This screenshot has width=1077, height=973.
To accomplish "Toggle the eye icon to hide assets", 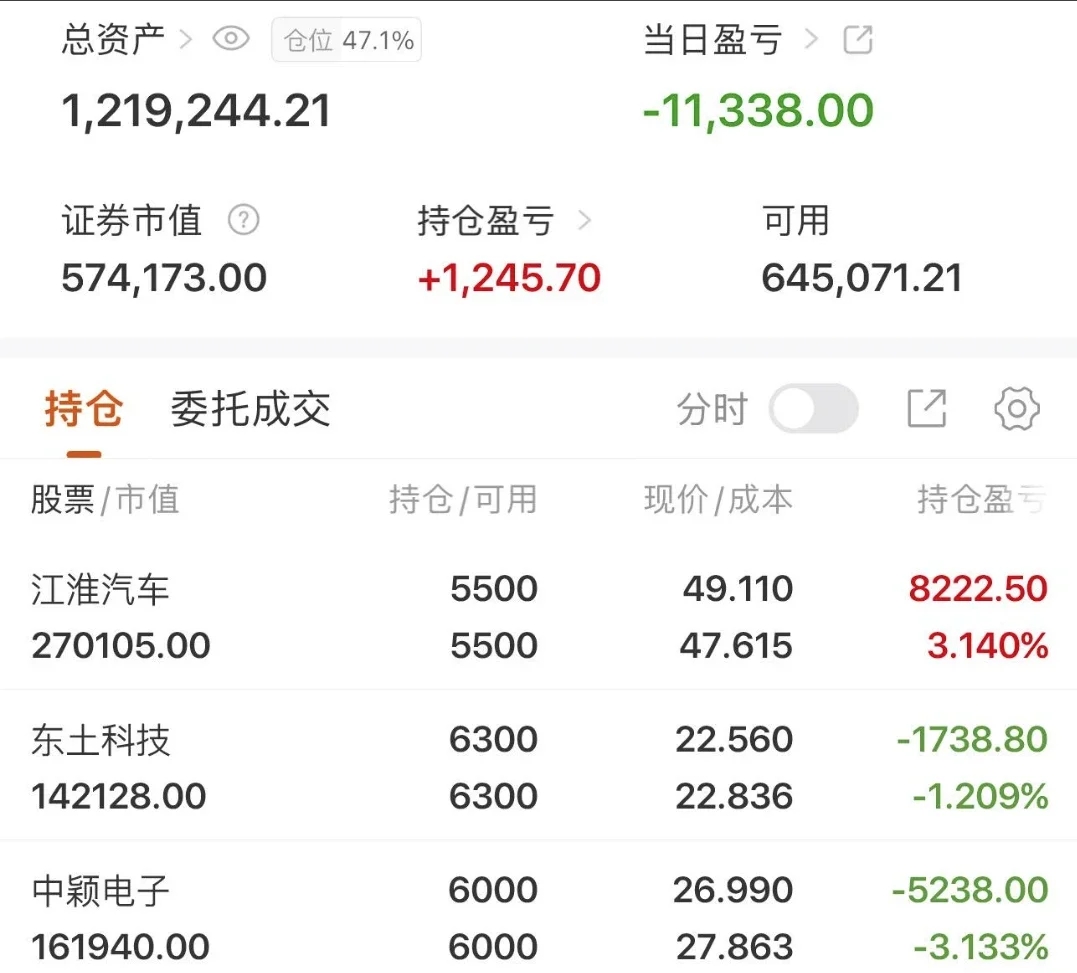I will [x=231, y=38].
